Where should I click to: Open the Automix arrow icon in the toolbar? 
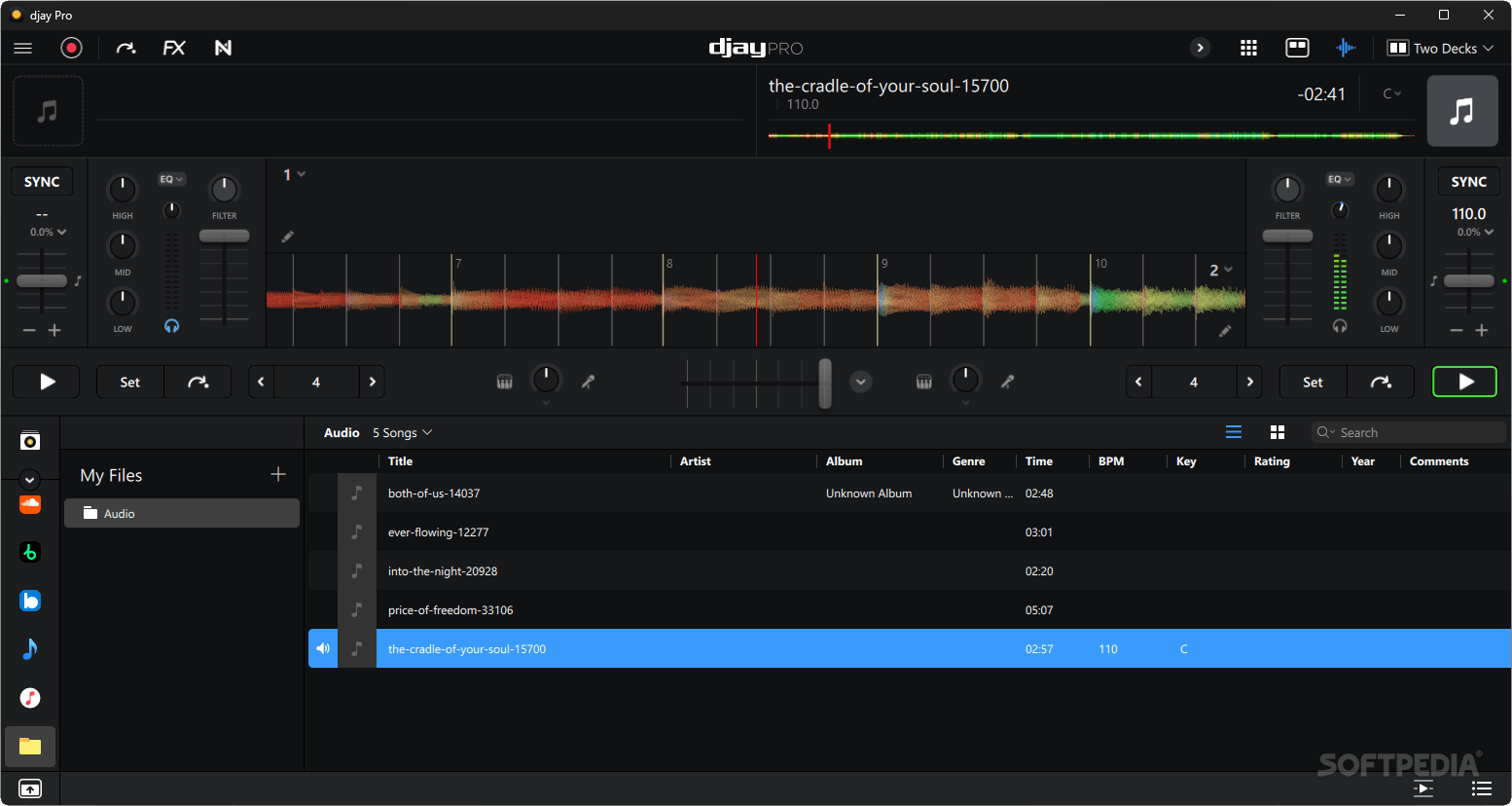coord(126,48)
